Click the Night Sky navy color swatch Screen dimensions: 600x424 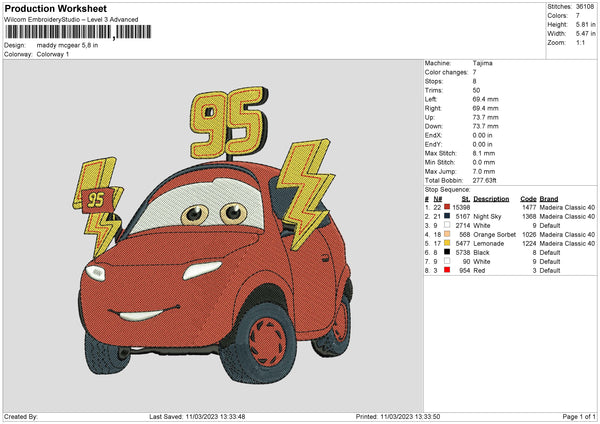point(447,216)
